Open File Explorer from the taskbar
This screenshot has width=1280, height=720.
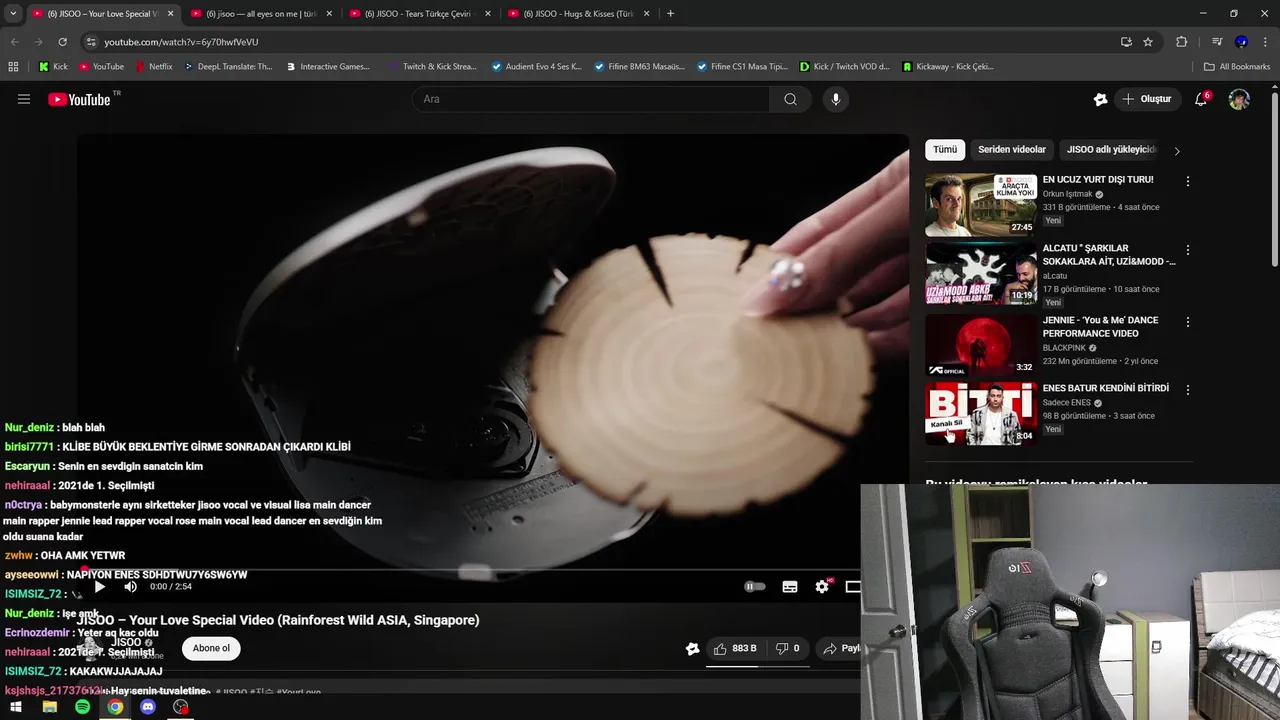(x=49, y=707)
